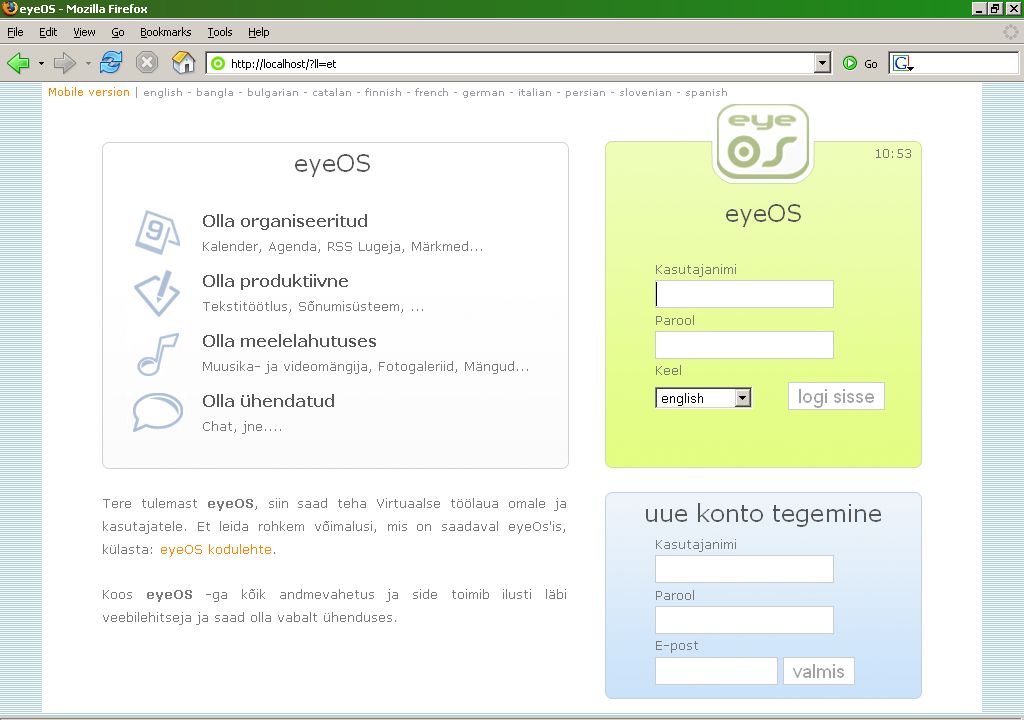
Task: Open the Keel language dropdown showing english
Action: click(703, 398)
